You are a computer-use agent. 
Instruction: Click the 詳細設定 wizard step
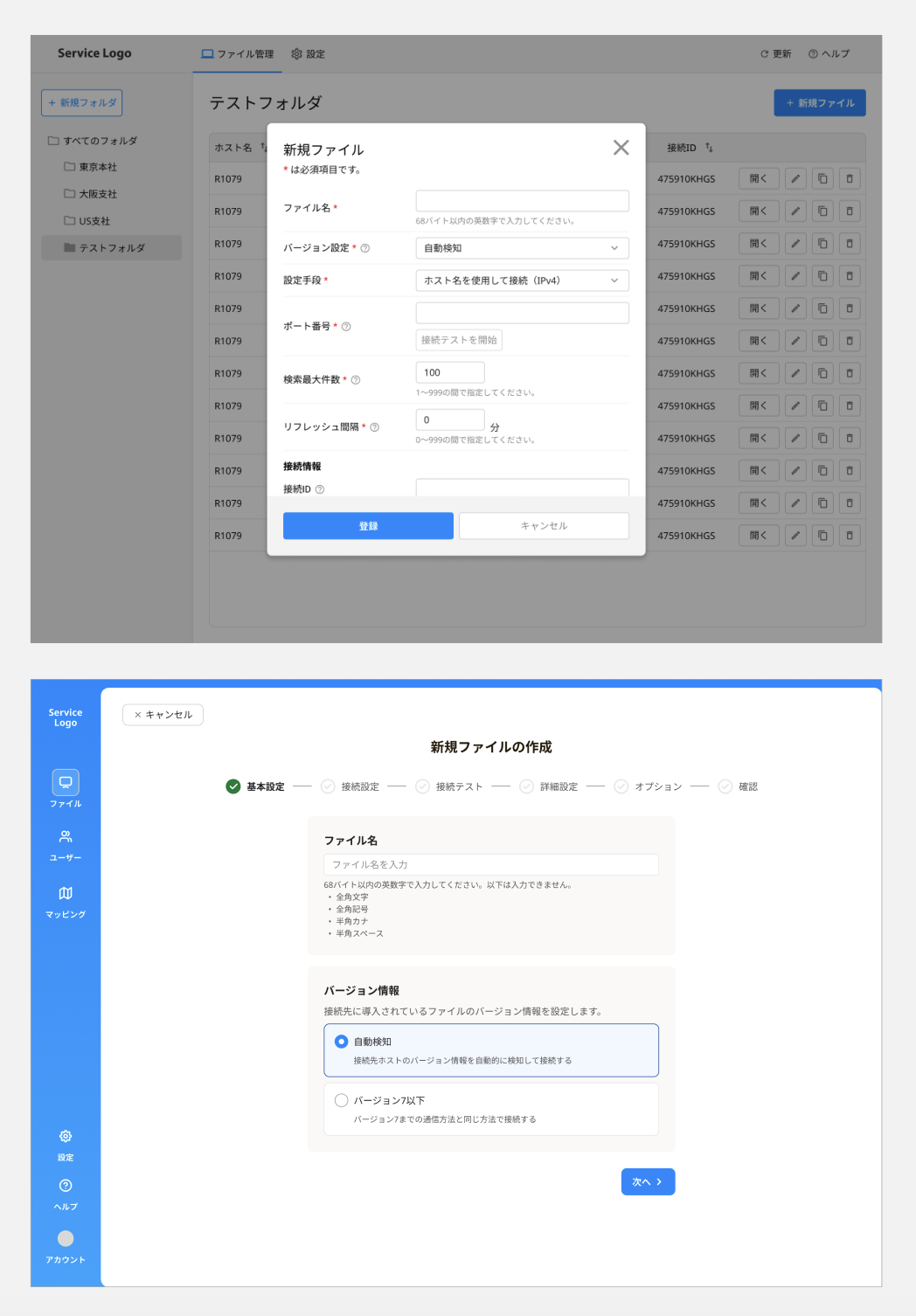pos(549,786)
